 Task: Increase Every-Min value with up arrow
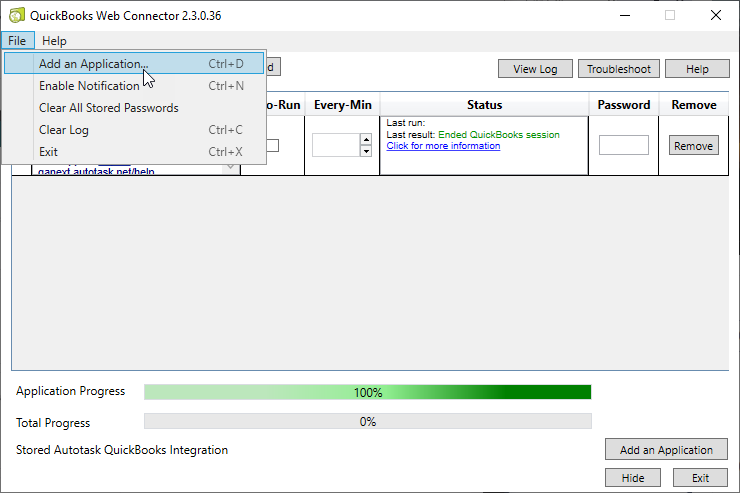pos(366,139)
